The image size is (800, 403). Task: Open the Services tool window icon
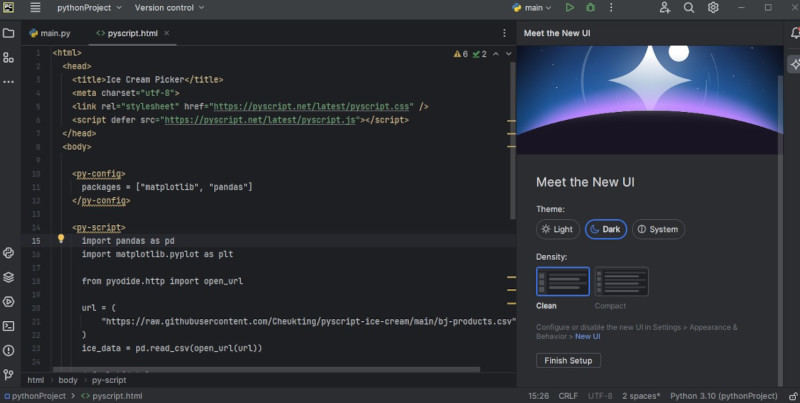9,302
